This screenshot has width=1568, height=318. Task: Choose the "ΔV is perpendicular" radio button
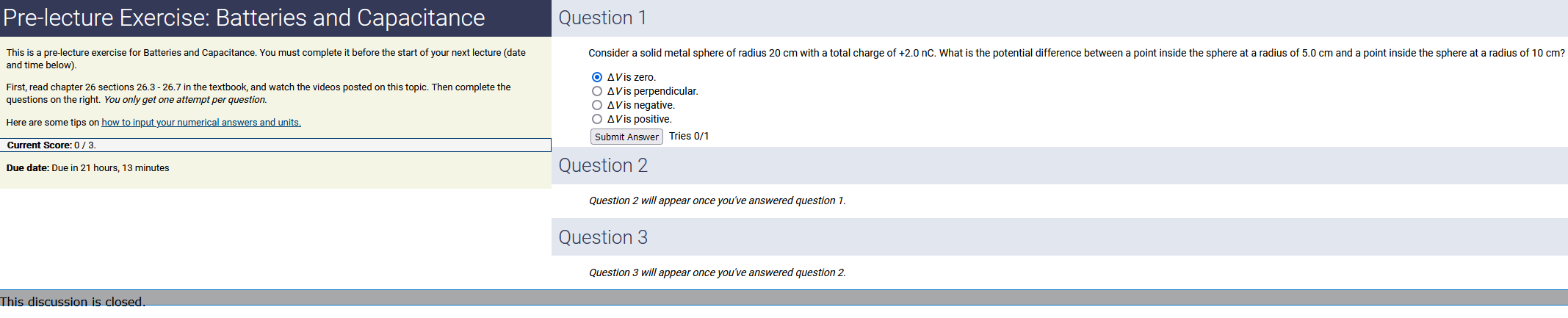(x=597, y=91)
